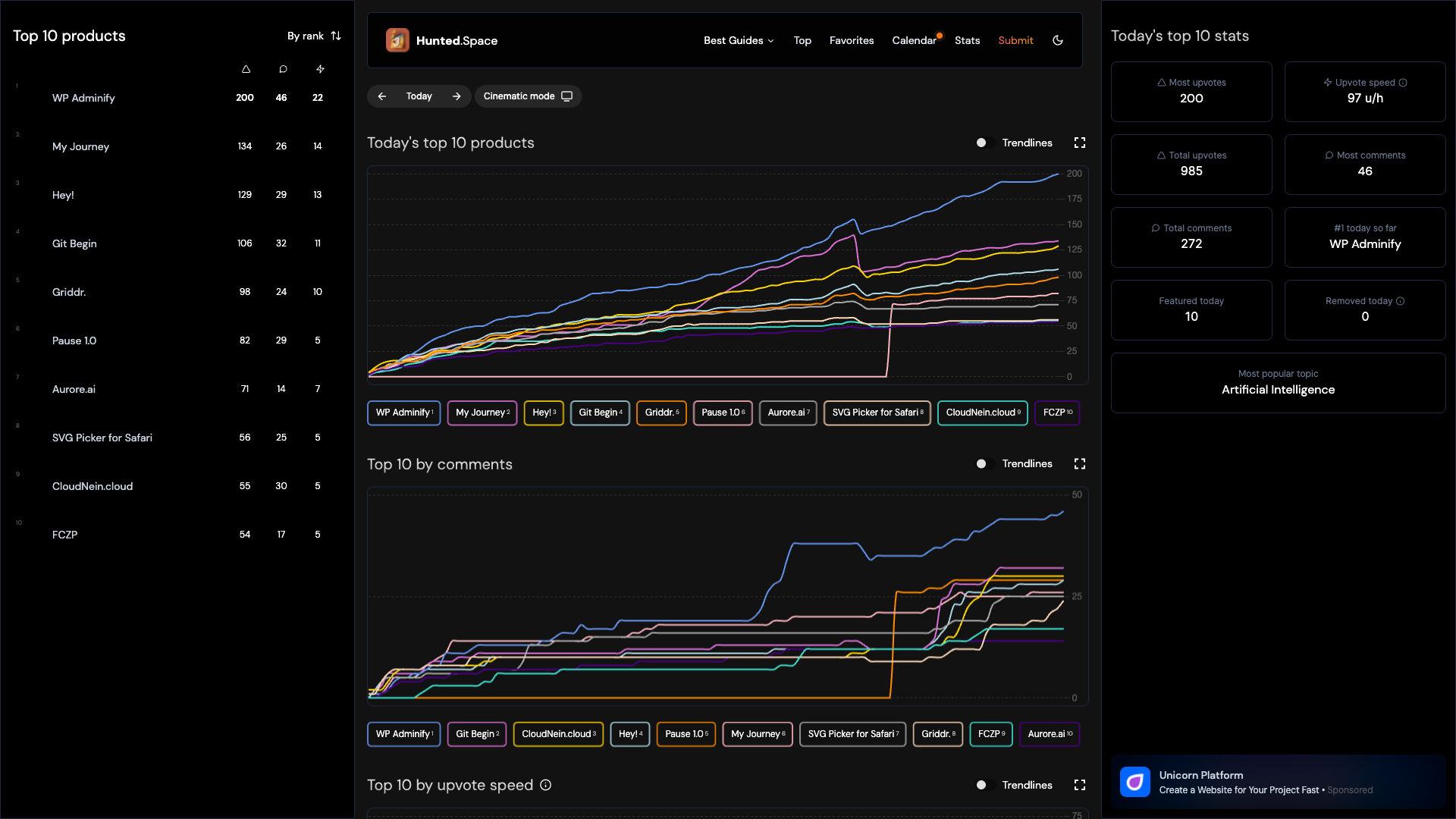Screen dimensions: 1456x819
Task: Click the fullscreen expand icon on comments chart
Action: [1080, 464]
